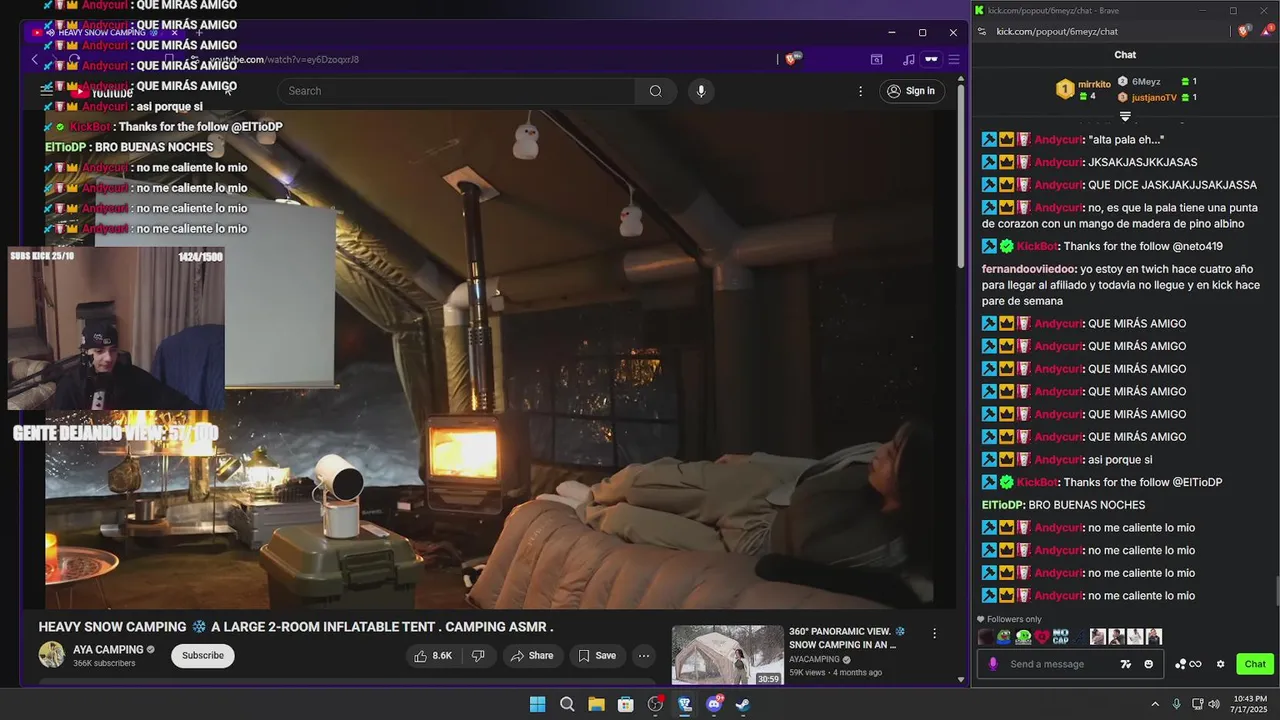Click the Kick chat scrollbar
Viewport: 1280px width, 720px height.
point(1276,592)
